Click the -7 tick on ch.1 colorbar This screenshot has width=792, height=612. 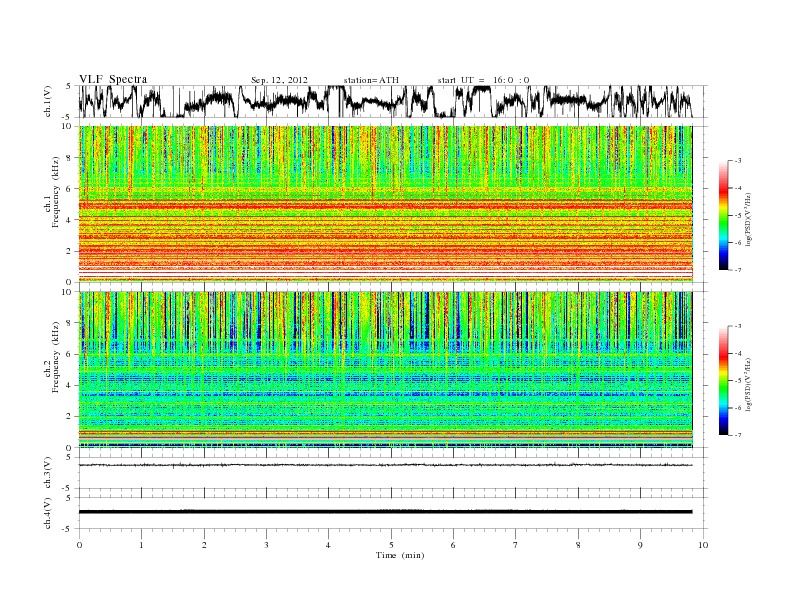click(738, 270)
